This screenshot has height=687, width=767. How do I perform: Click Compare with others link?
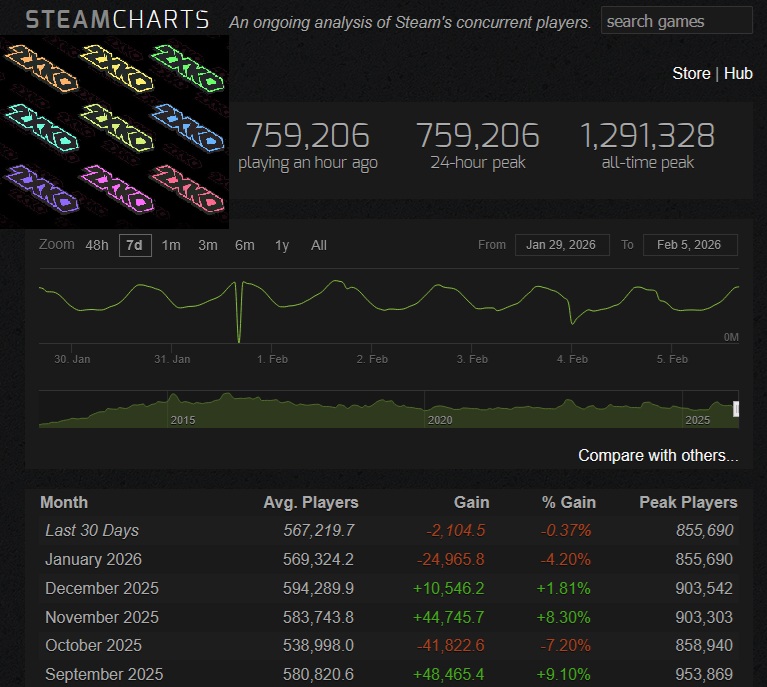click(x=658, y=456)
